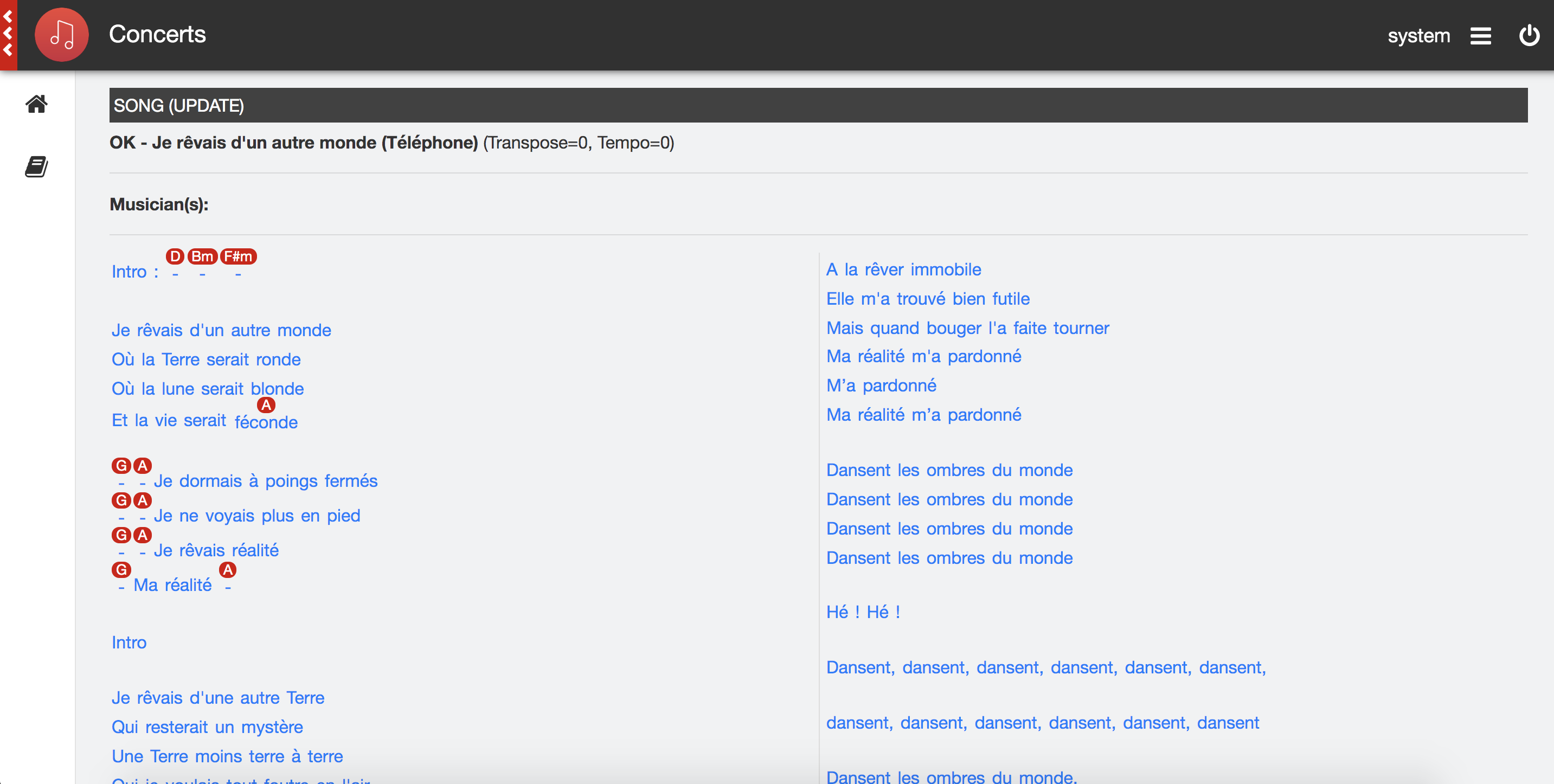The width and height of the screenshot is (1554, 784).
Task: Click the Concerts title
Action: click(x=157, y=34)
